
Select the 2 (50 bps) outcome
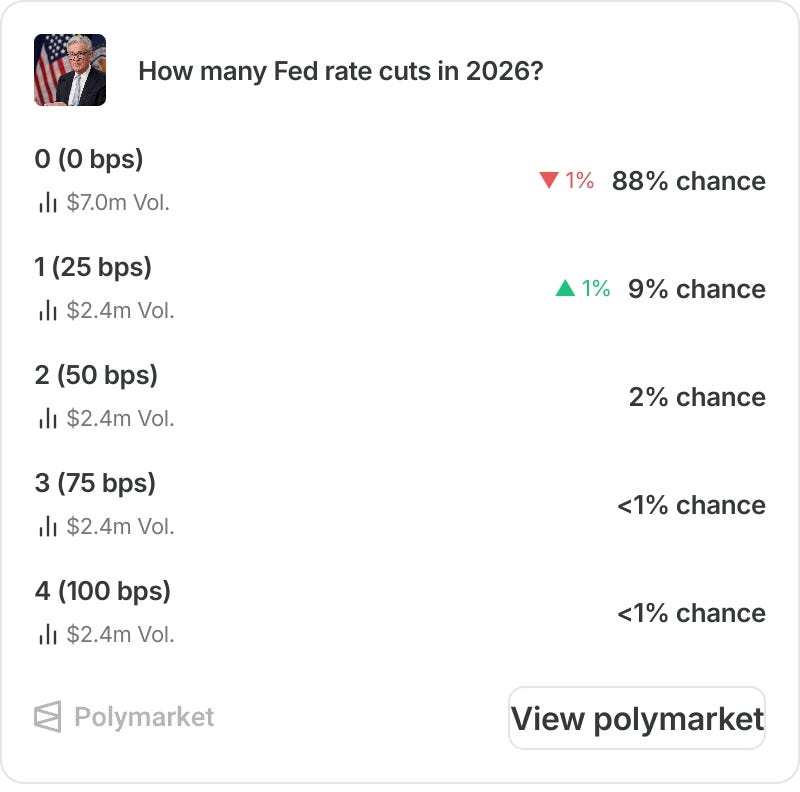tap(96, 375)
